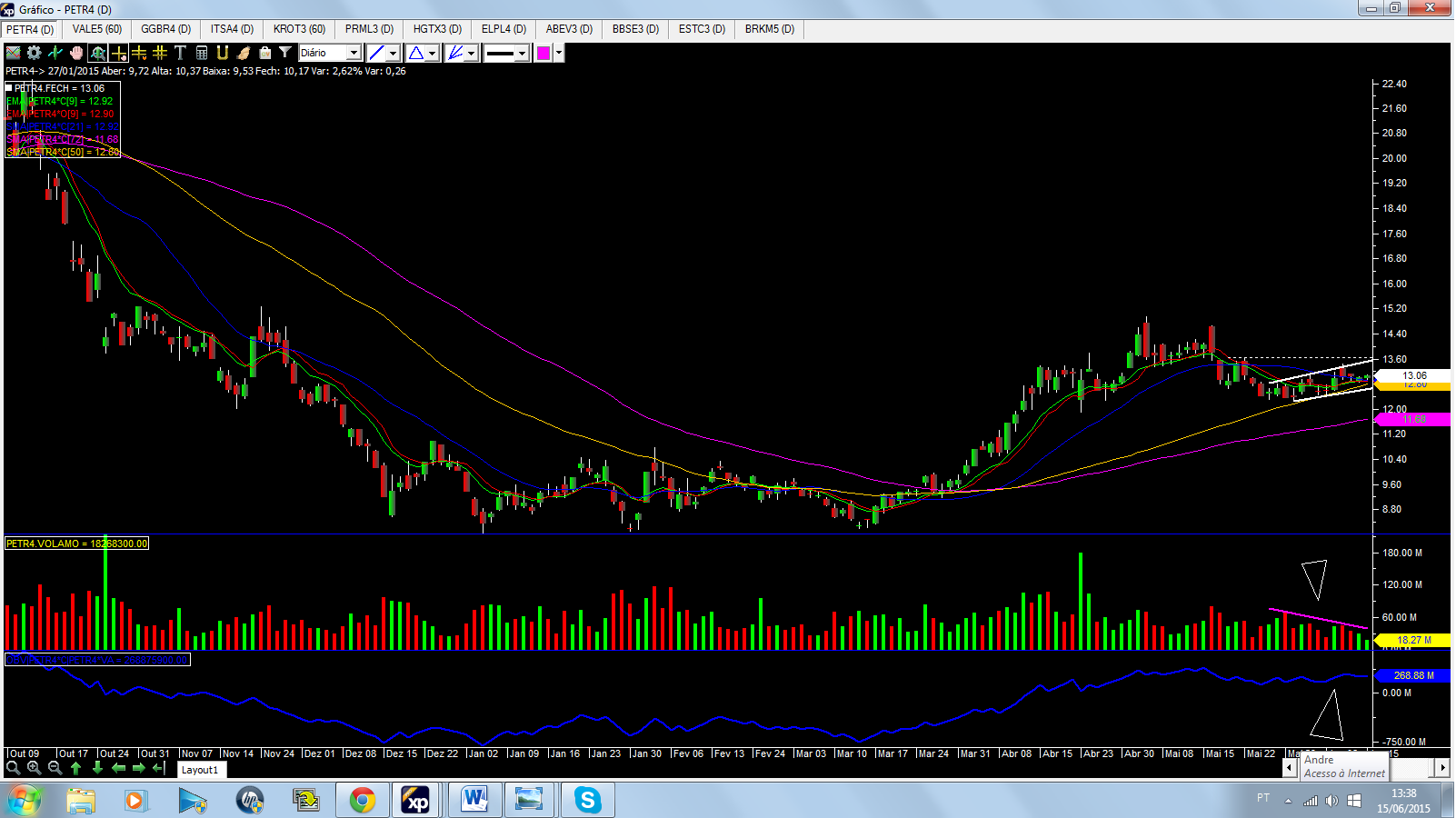Open the calculator tool

pyautogui.click(x=202, y=53)
